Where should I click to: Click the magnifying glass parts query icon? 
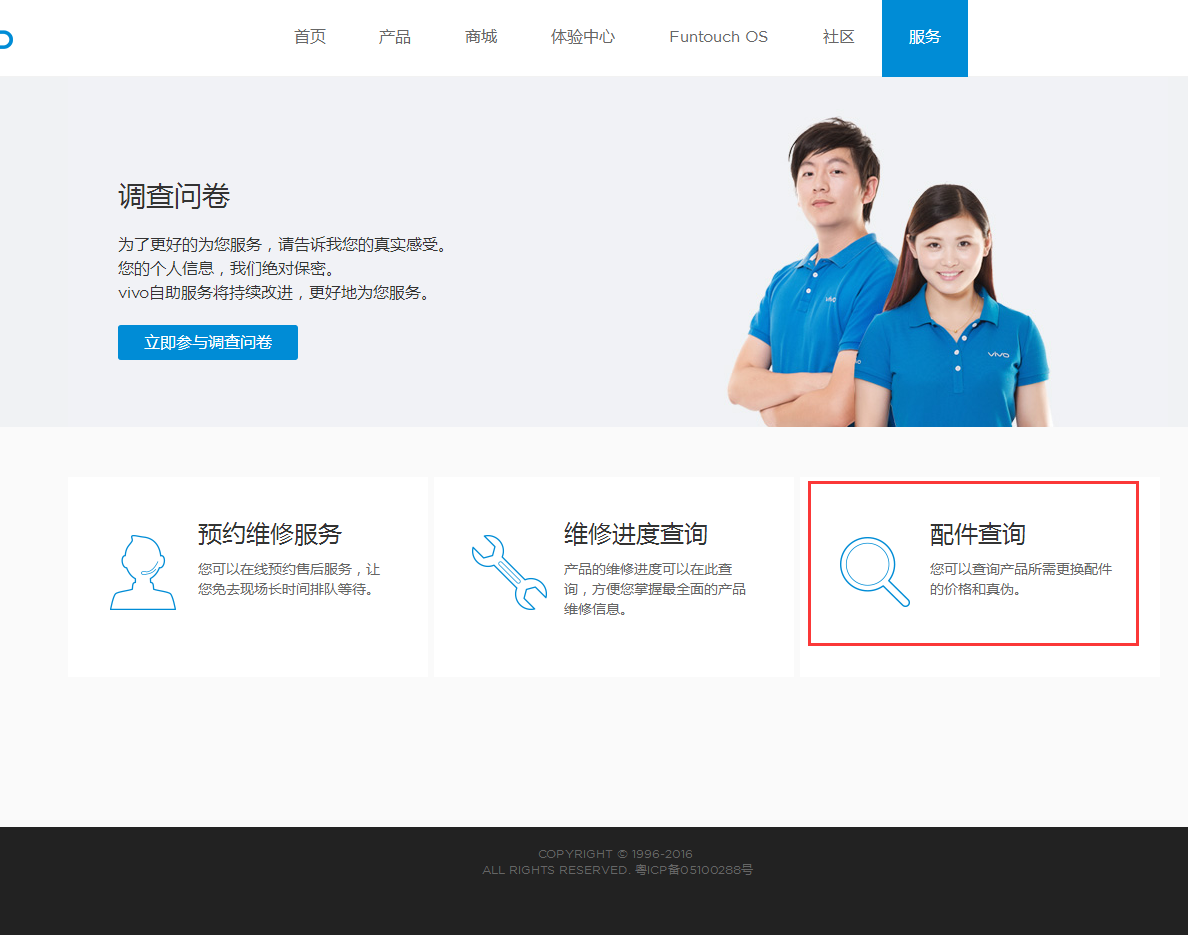click(x=874, y=572)
